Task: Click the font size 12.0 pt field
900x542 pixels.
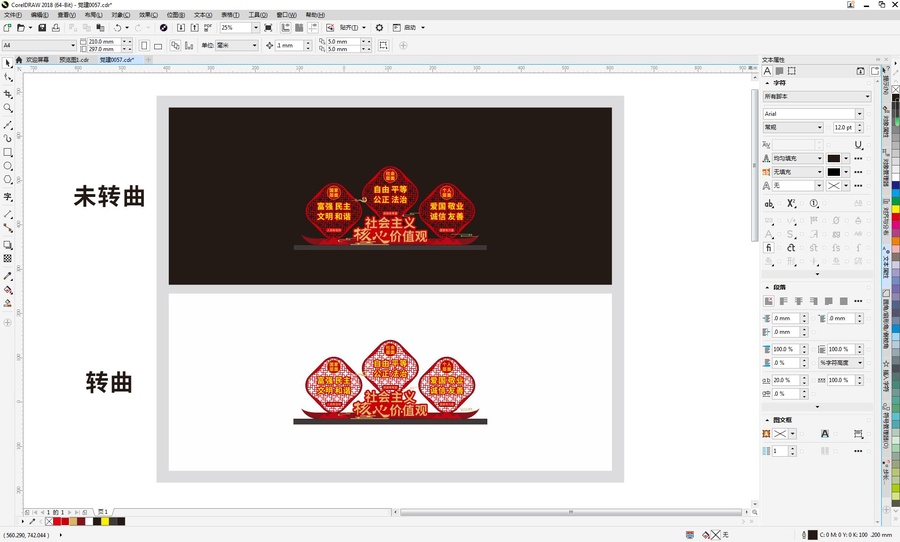Action: (843, 127)
